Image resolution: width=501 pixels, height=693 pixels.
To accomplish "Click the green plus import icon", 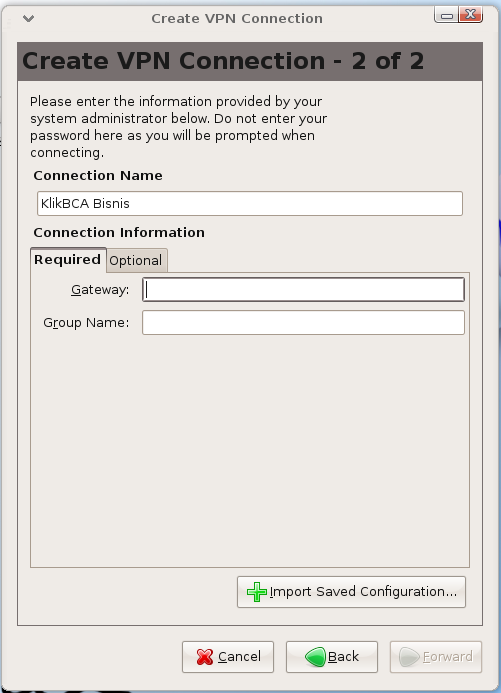I will coord(257,592).
